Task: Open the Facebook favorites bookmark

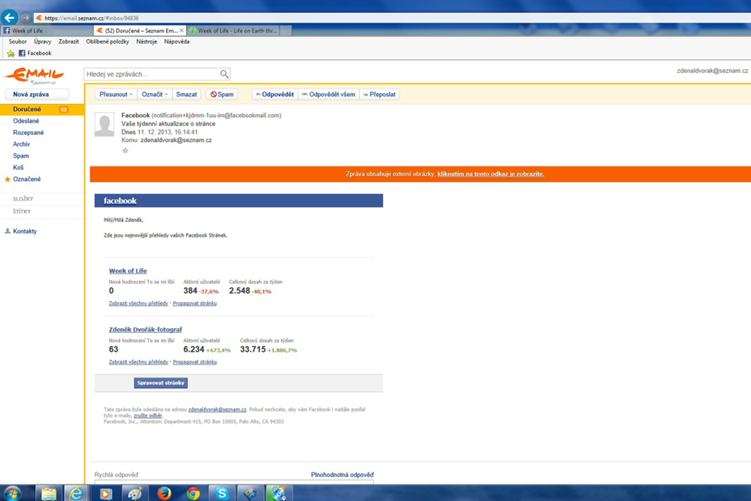Action: pyautogui.click(x=34, y=53)
